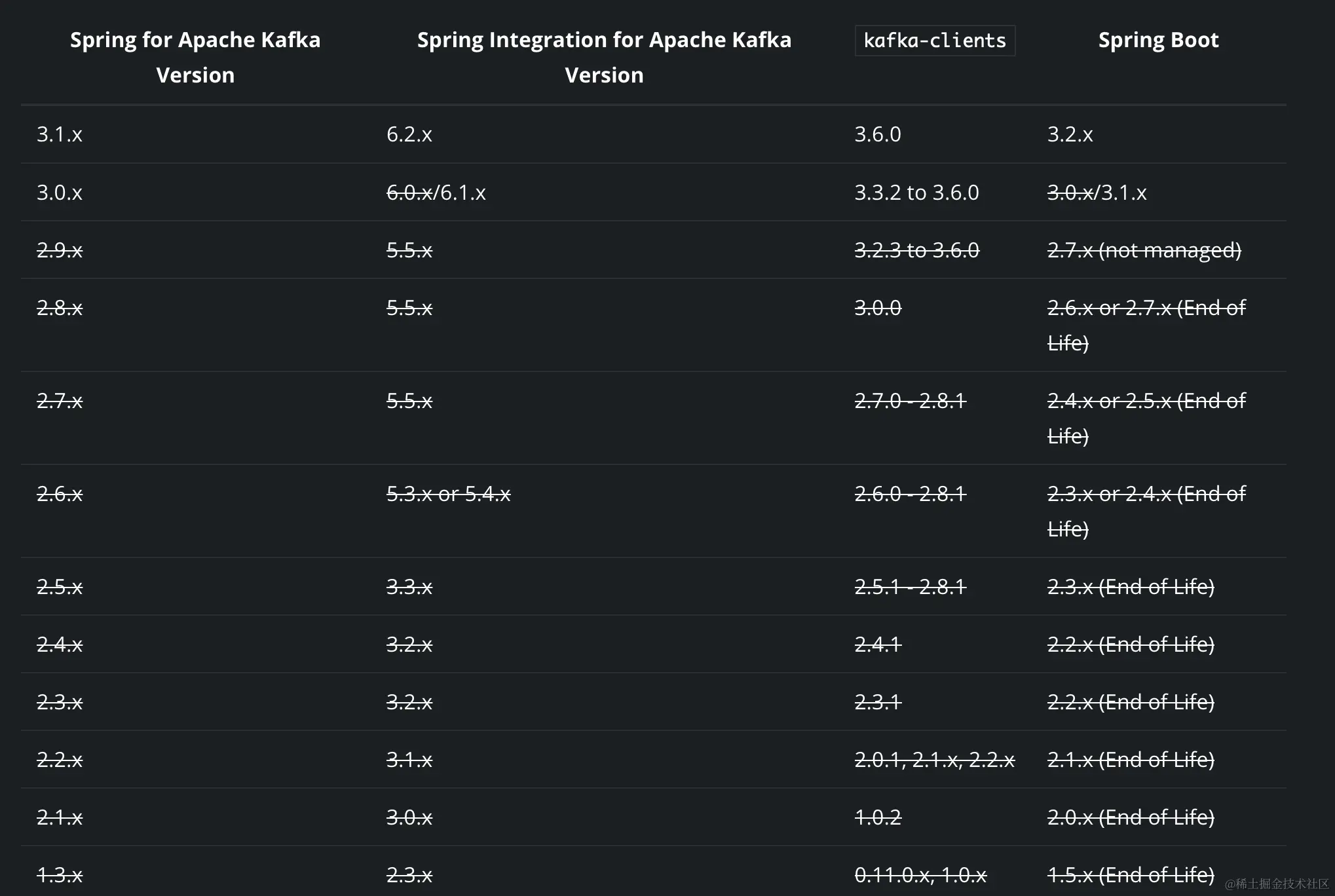Viewport: 1335px width, 896px height.
Task: Click the "2.1.x (End of Life)" Spring Boot cell
Action: 1131,760
